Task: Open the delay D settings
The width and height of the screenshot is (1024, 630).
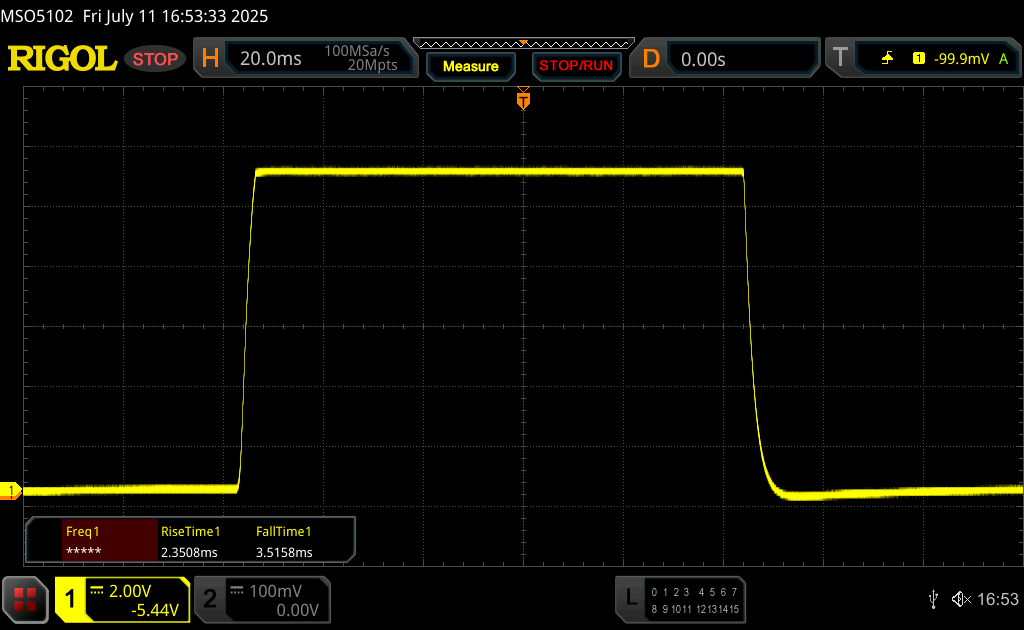Action: click(x=651, y=59)
